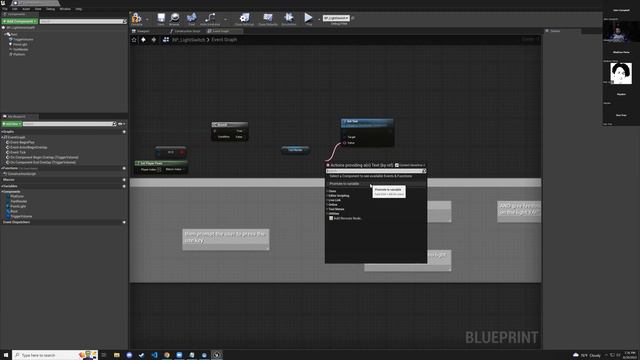Add new macro with plus icon
The height and width of the screenshot is (360, 640).
tap(124, 180)
